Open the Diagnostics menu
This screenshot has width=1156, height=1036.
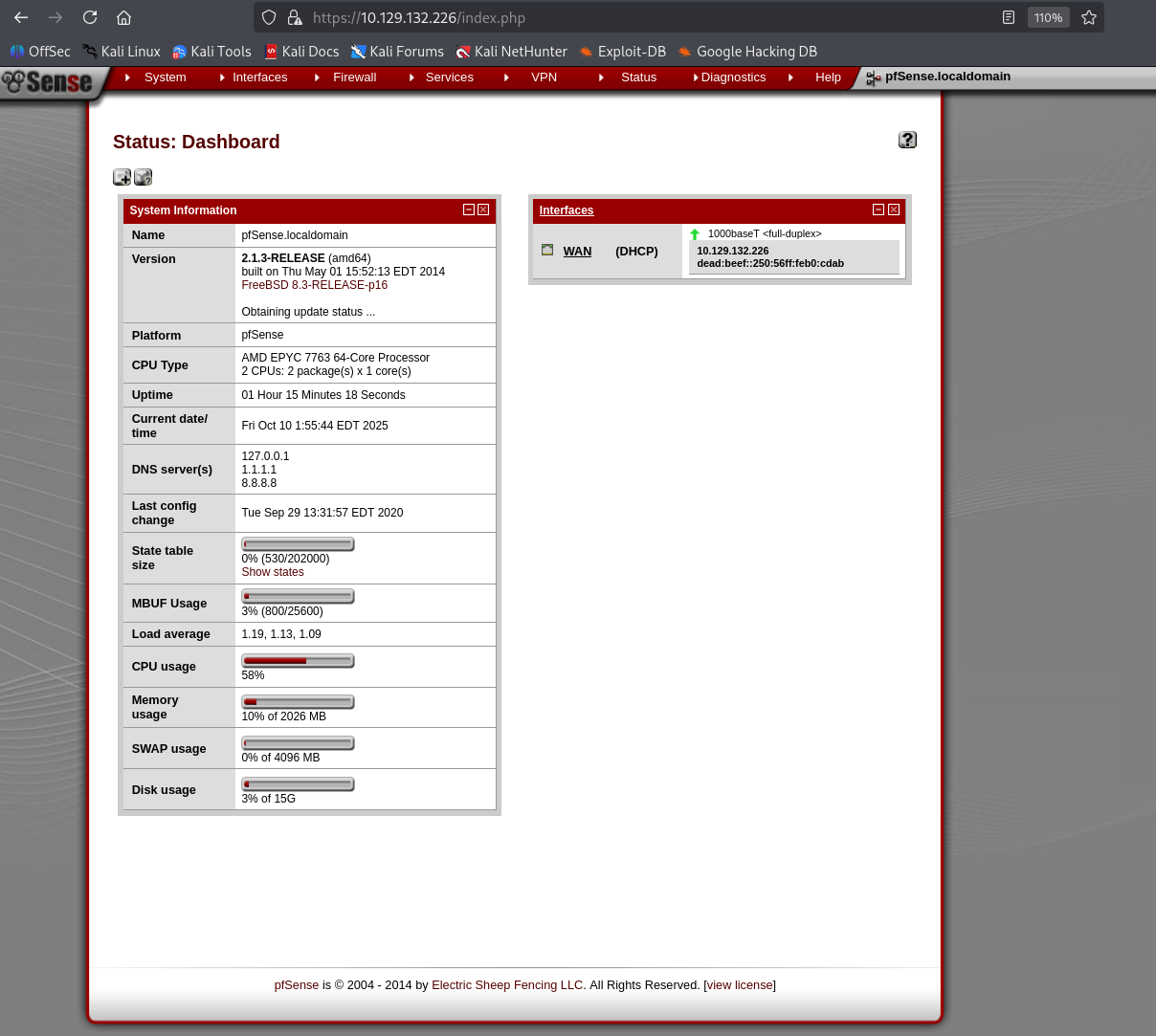(733, 77)
